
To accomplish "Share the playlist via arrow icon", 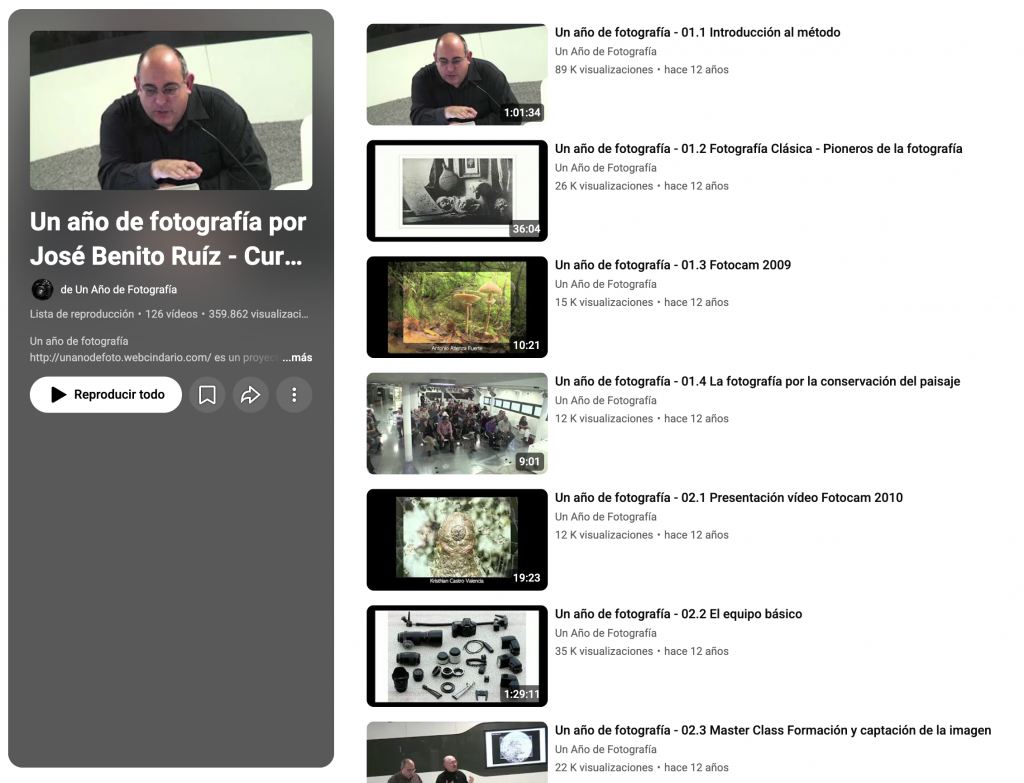I will 251,394.
